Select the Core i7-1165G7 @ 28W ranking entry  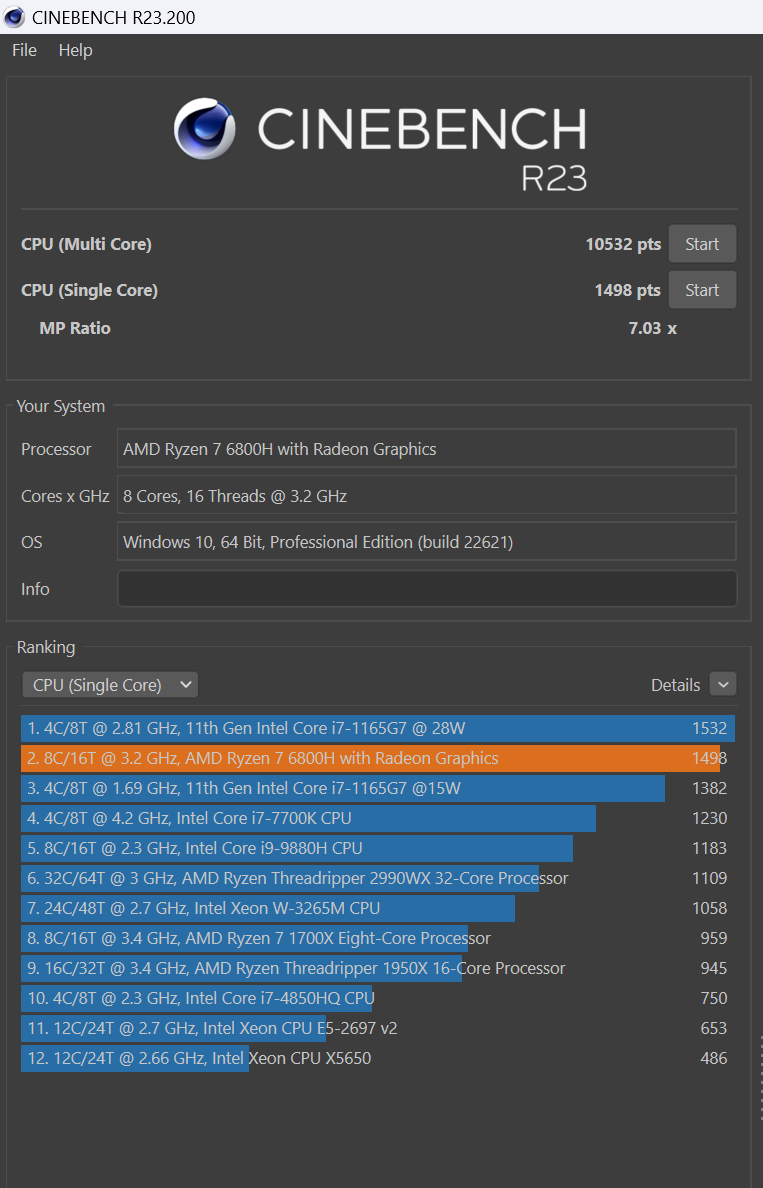point(377,728)
